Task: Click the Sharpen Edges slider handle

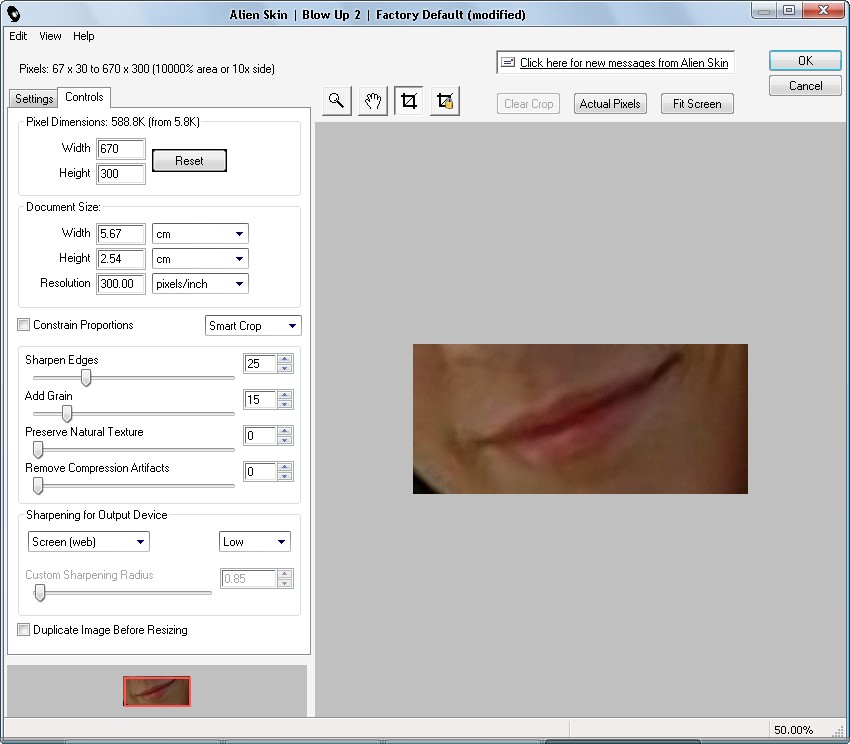Action: pyautogui.click(x=86, y=378)
